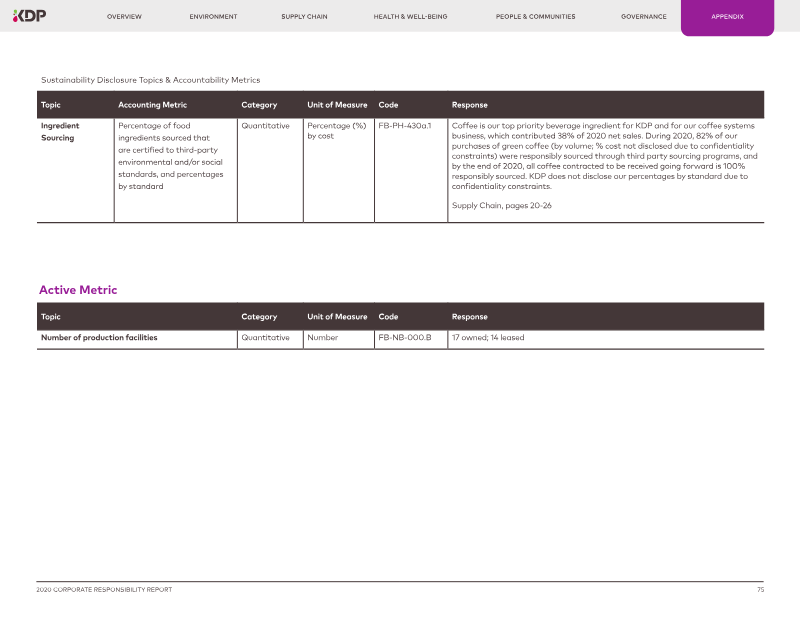Select the FB-NB-000.B code cell
The height and width of the screenshot is (618, 800).
point(404,338)
